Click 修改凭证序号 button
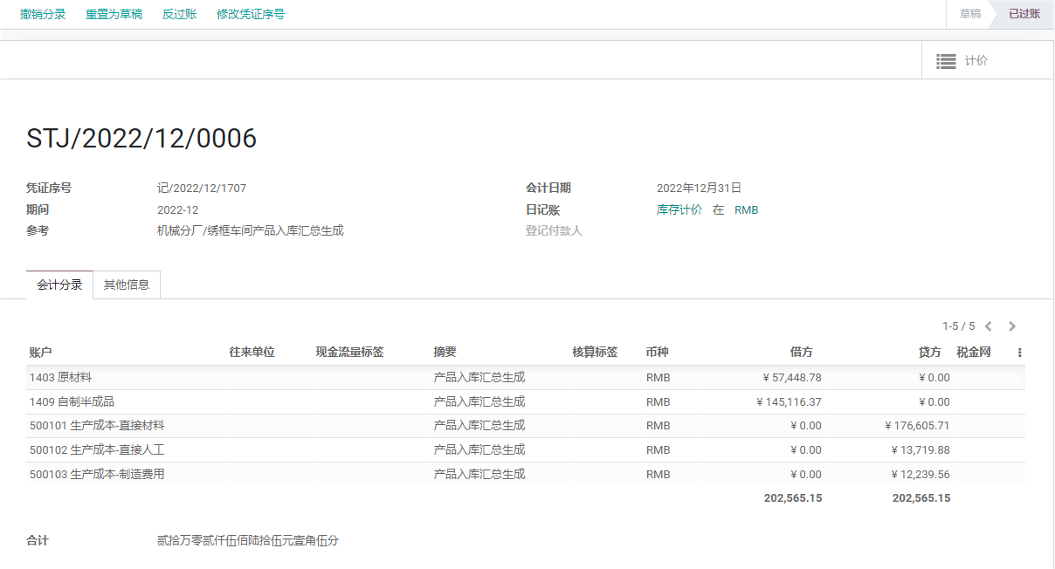This screenshot has width=1055, height=569. click(x=251, y=14)
